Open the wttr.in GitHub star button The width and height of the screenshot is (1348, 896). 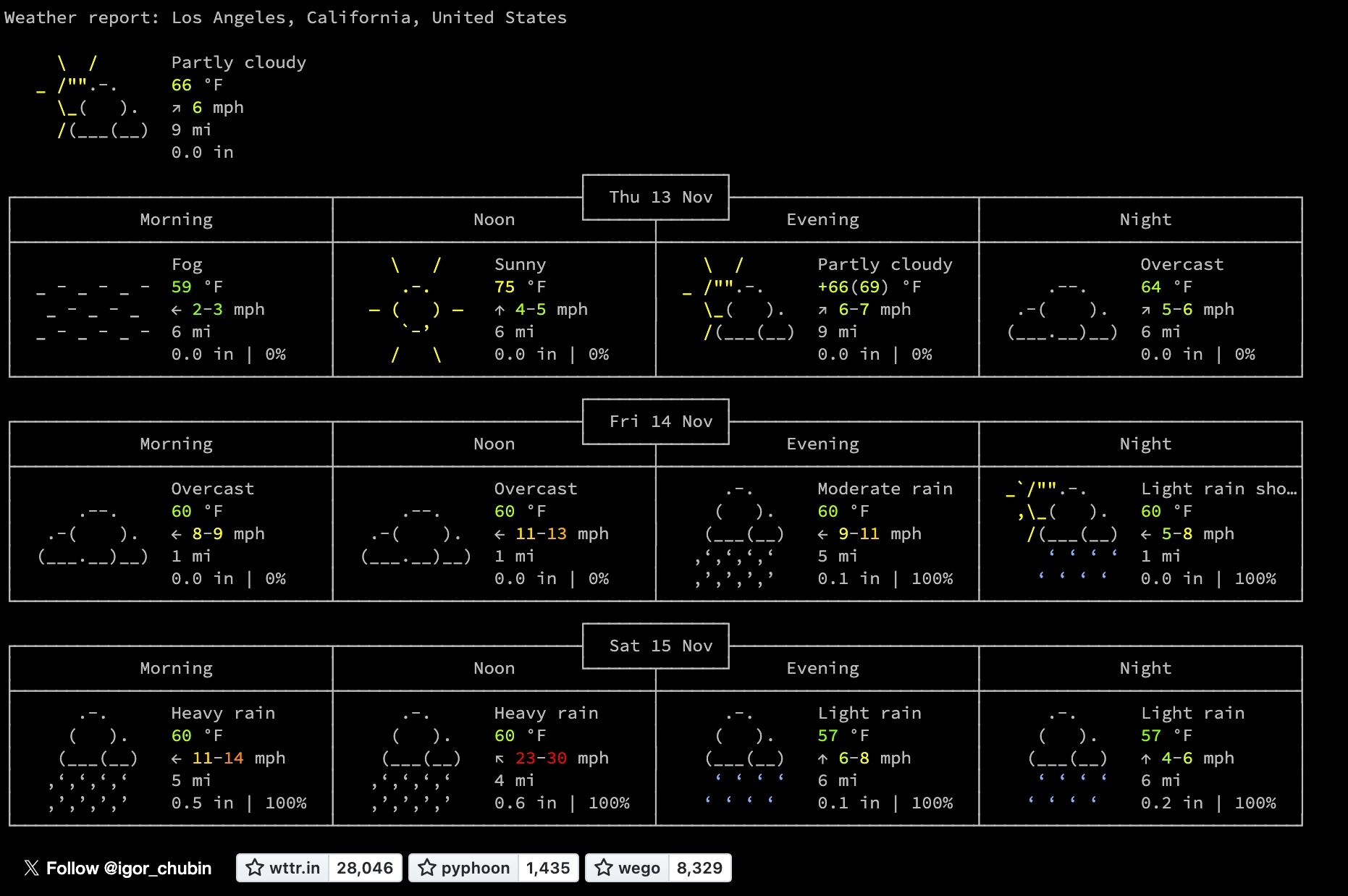(282, 868)
